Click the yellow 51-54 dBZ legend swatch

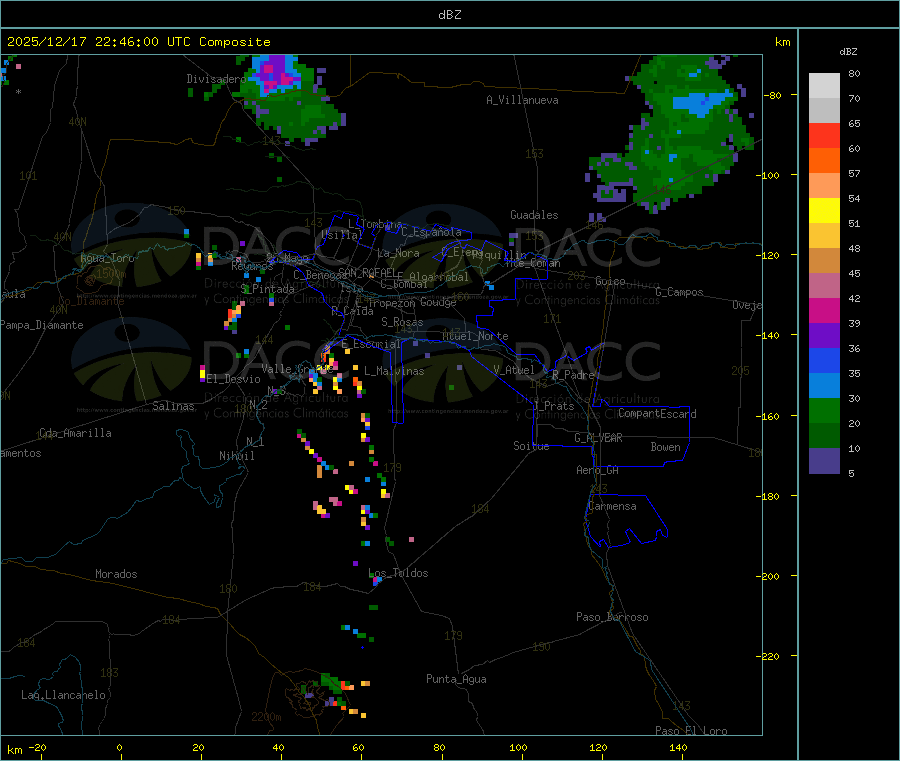824,211
